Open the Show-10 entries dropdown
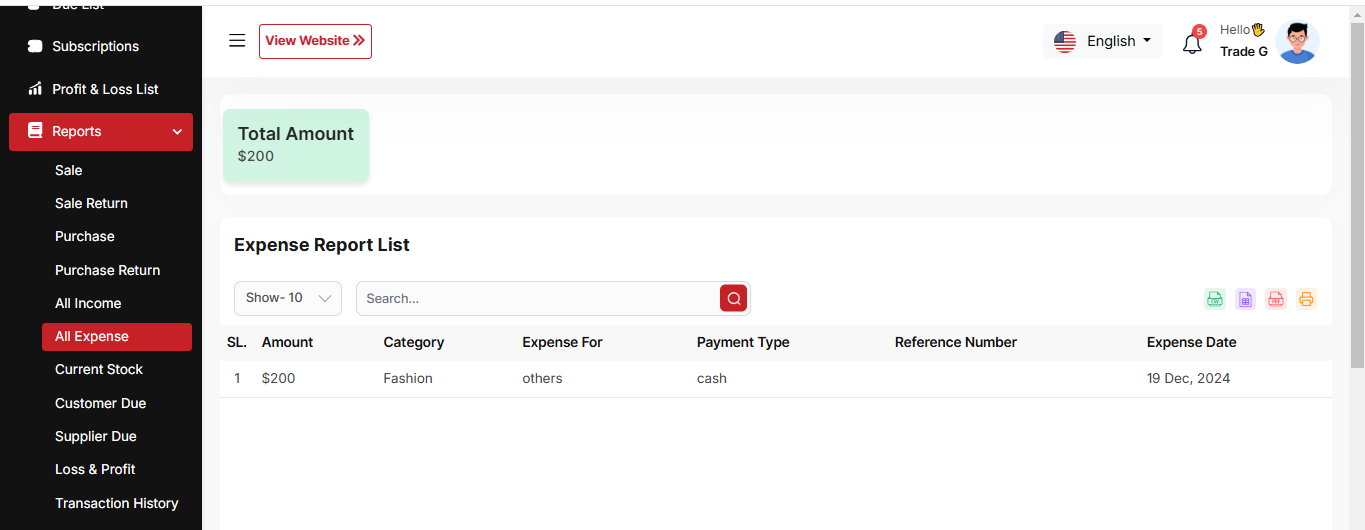The height and width of the screenshot is (530, 1365). [x=288, y=298]
